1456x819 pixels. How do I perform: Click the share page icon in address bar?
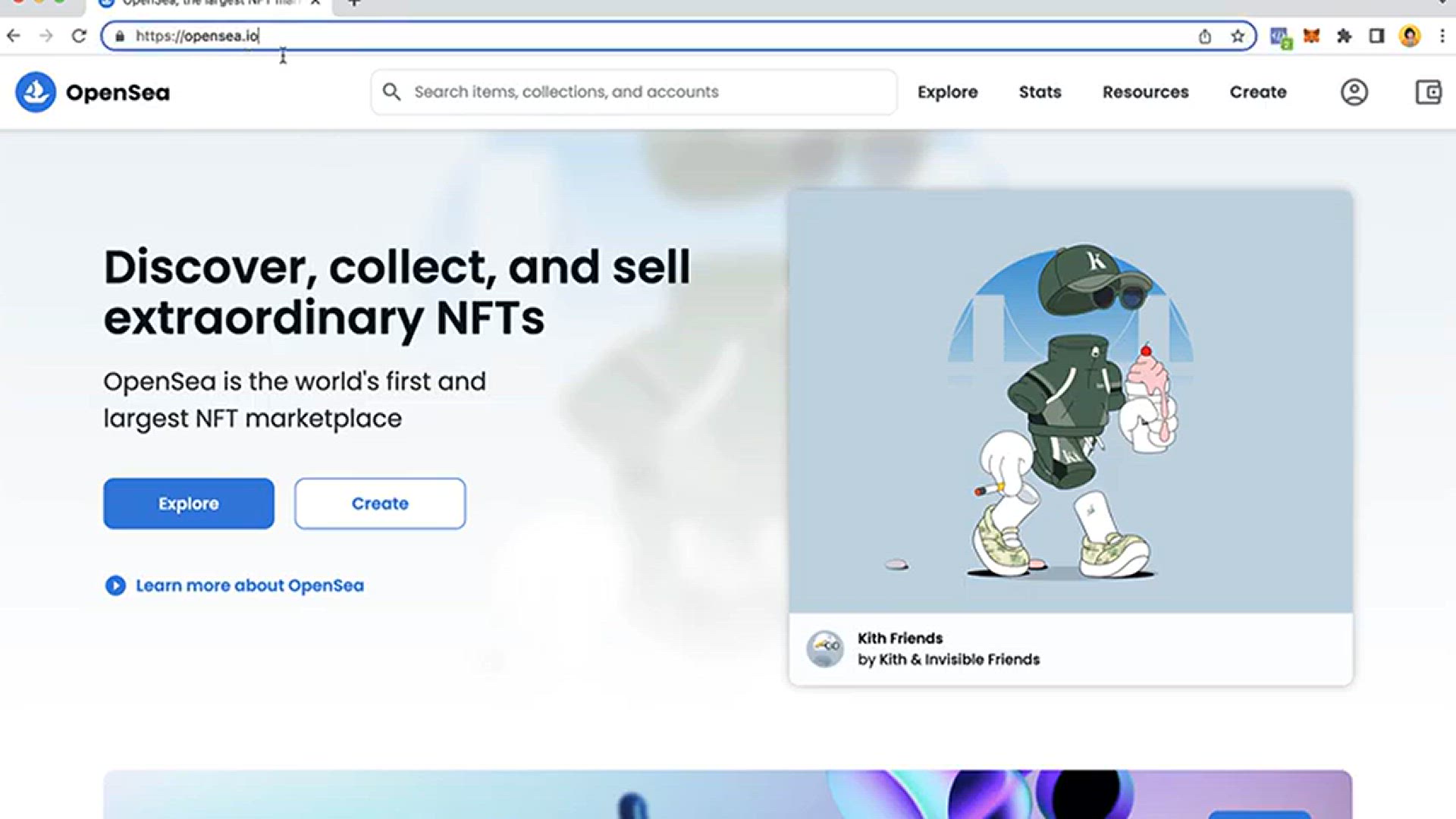coord(1204,36)
